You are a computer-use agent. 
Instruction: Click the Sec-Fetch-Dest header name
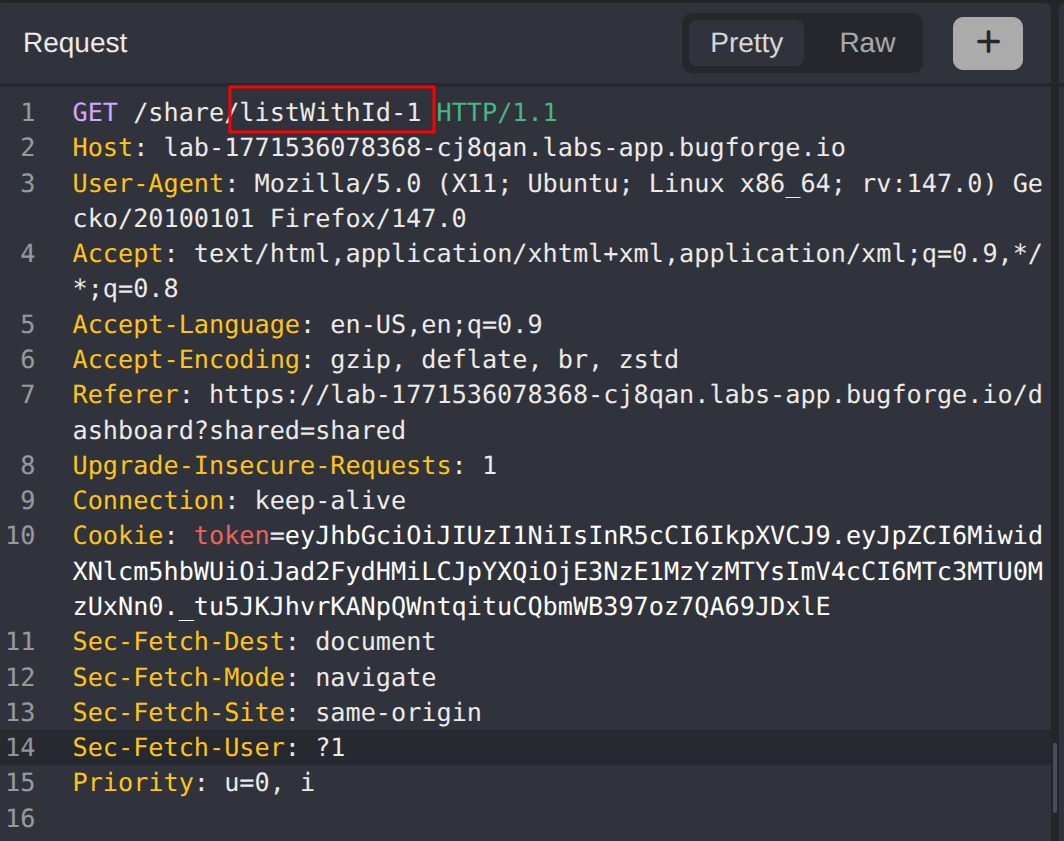click(x=178, y=642)
